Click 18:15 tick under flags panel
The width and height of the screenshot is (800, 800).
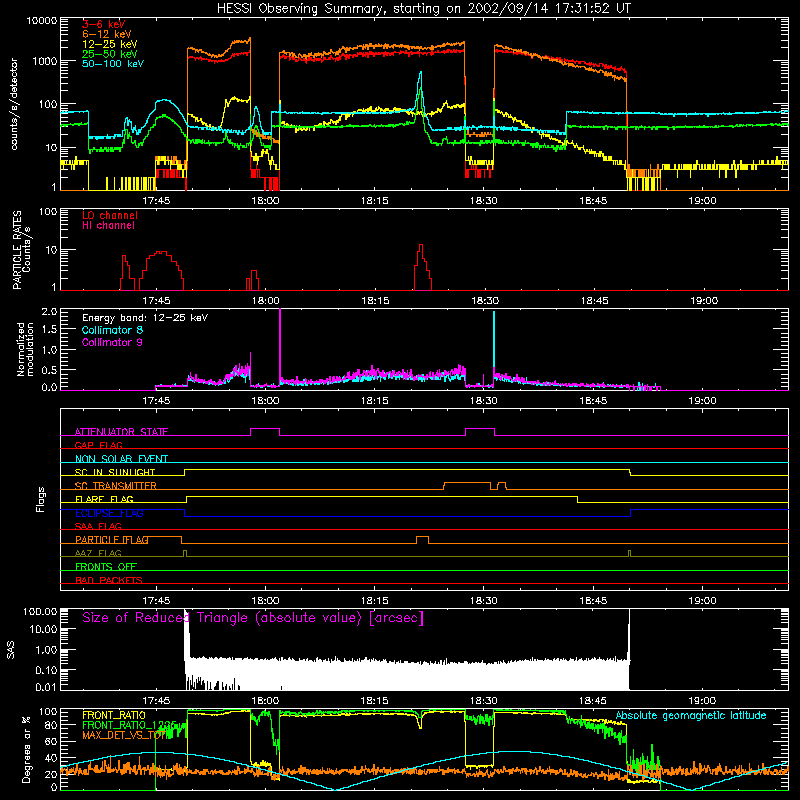tap(374, 601)
